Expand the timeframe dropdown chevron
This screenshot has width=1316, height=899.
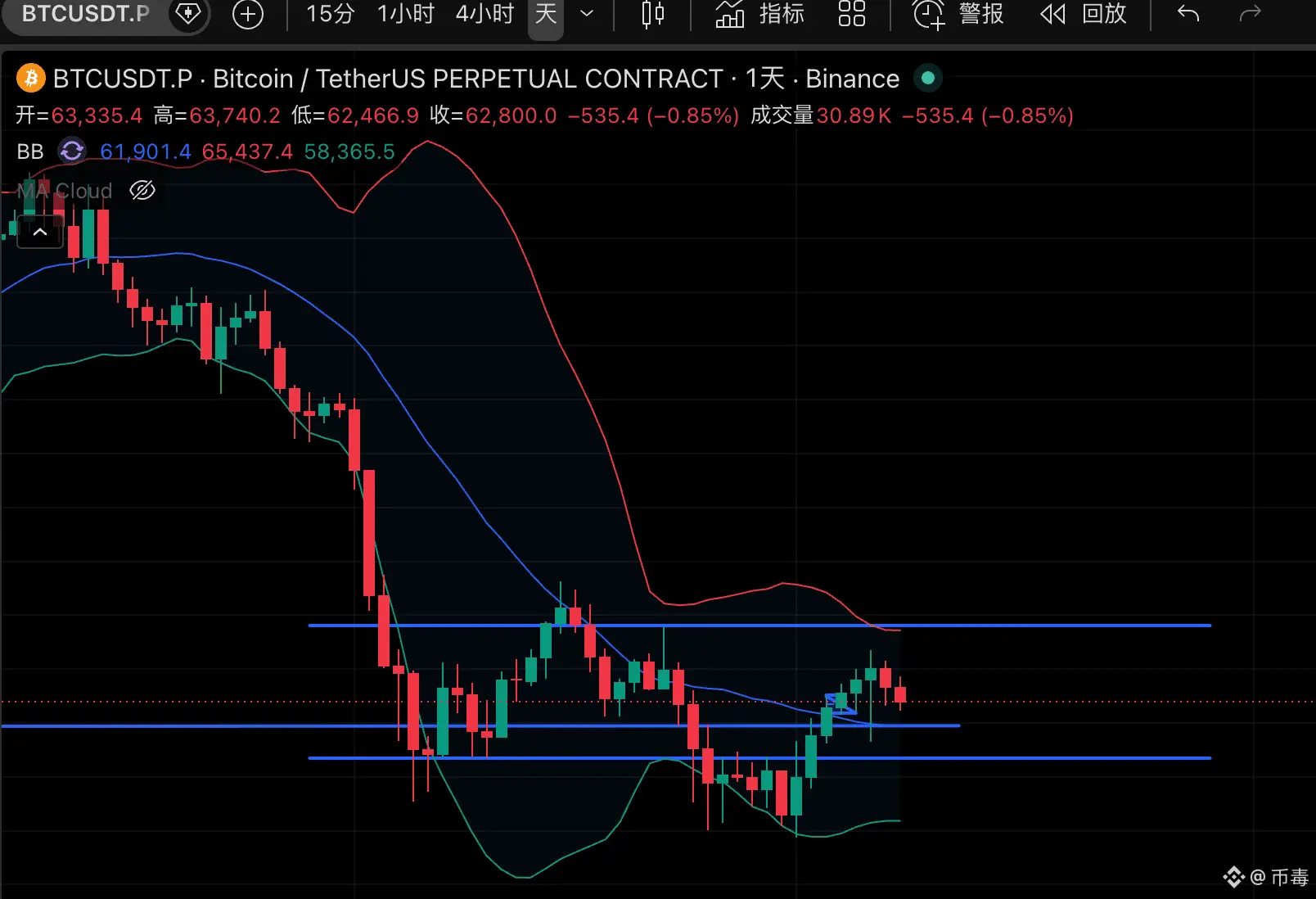tap(587, 14)
